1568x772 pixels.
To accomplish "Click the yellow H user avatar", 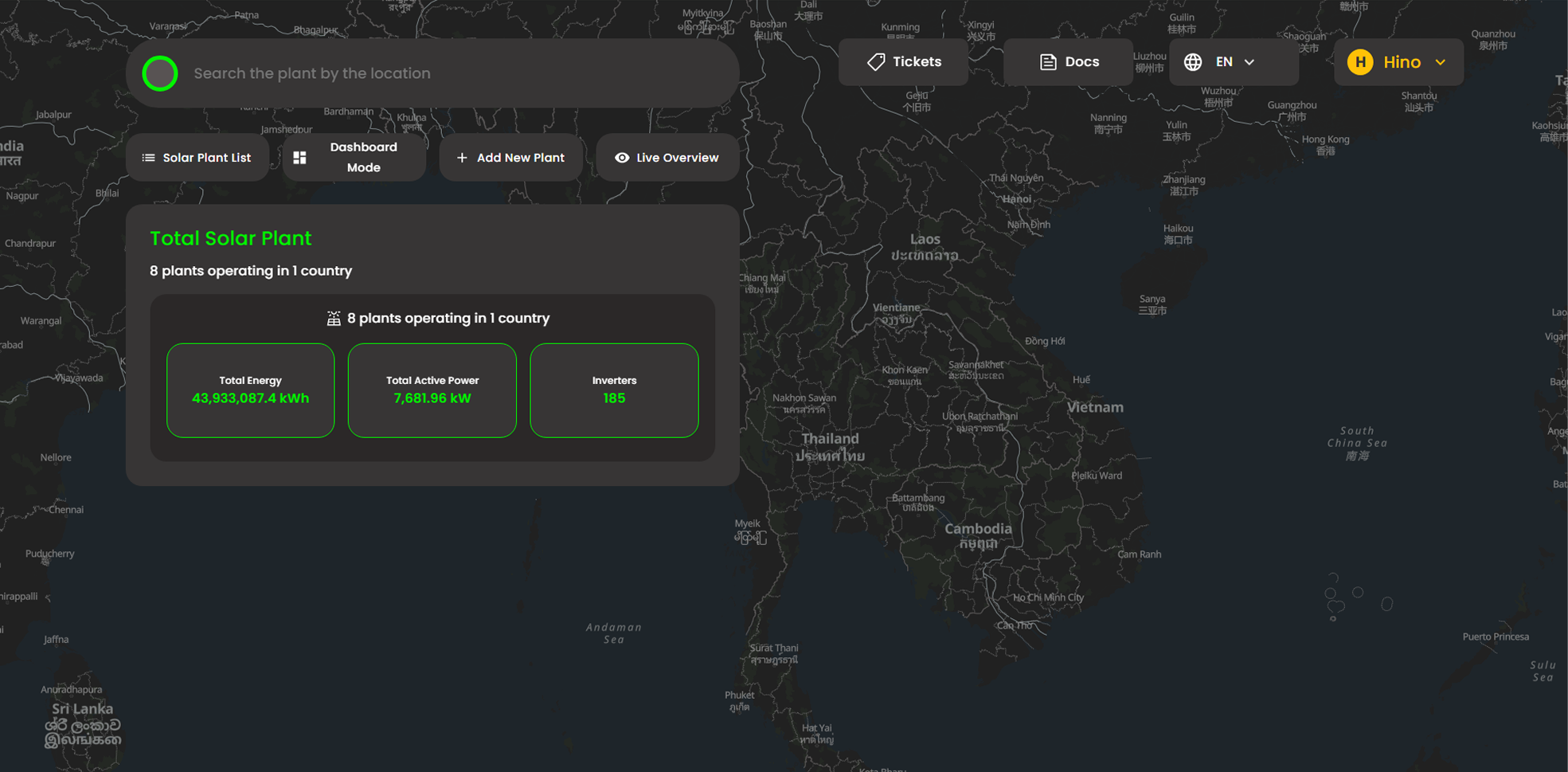I will (1360, 62).
